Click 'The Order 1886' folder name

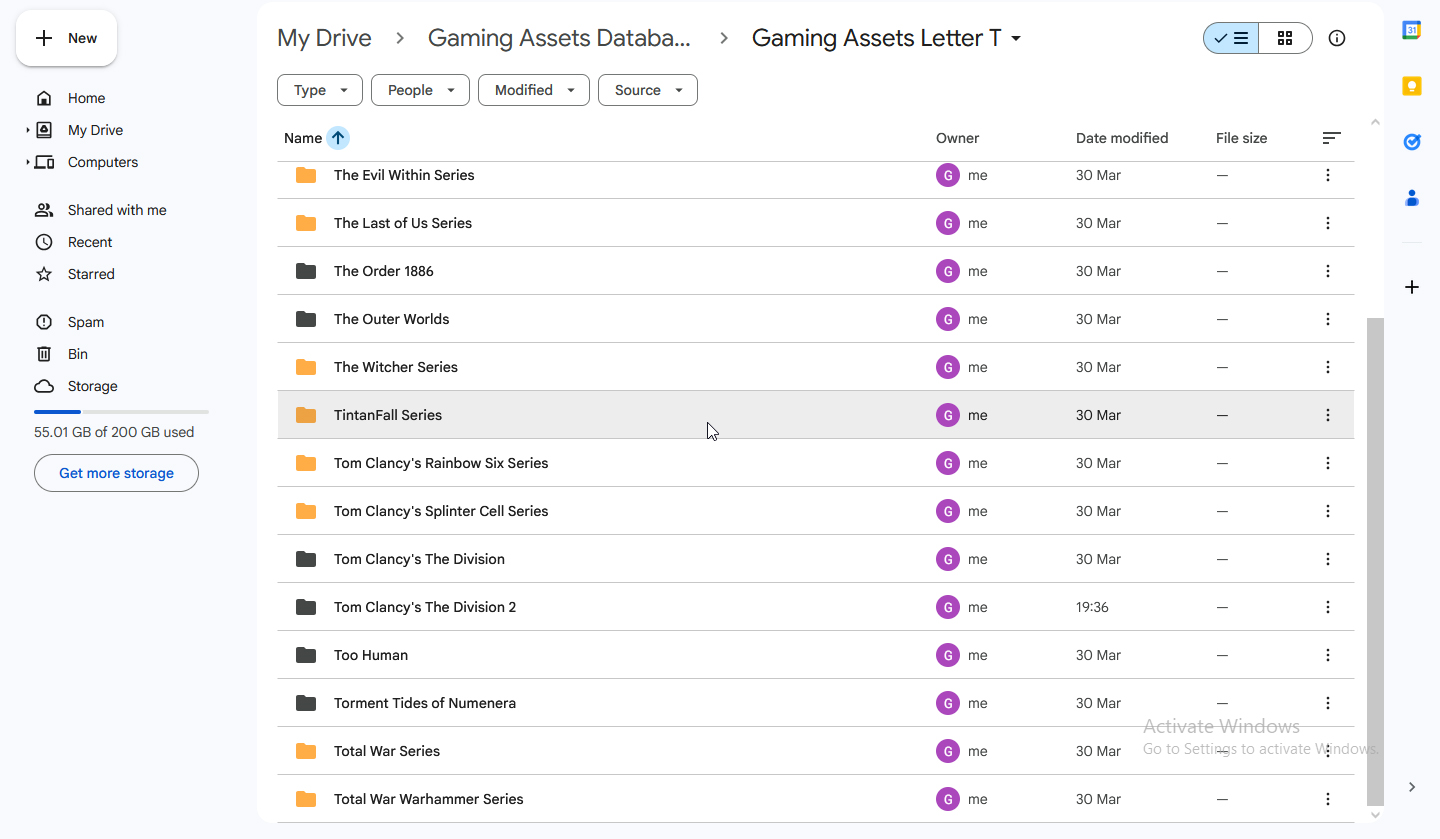tap(384, 271)
